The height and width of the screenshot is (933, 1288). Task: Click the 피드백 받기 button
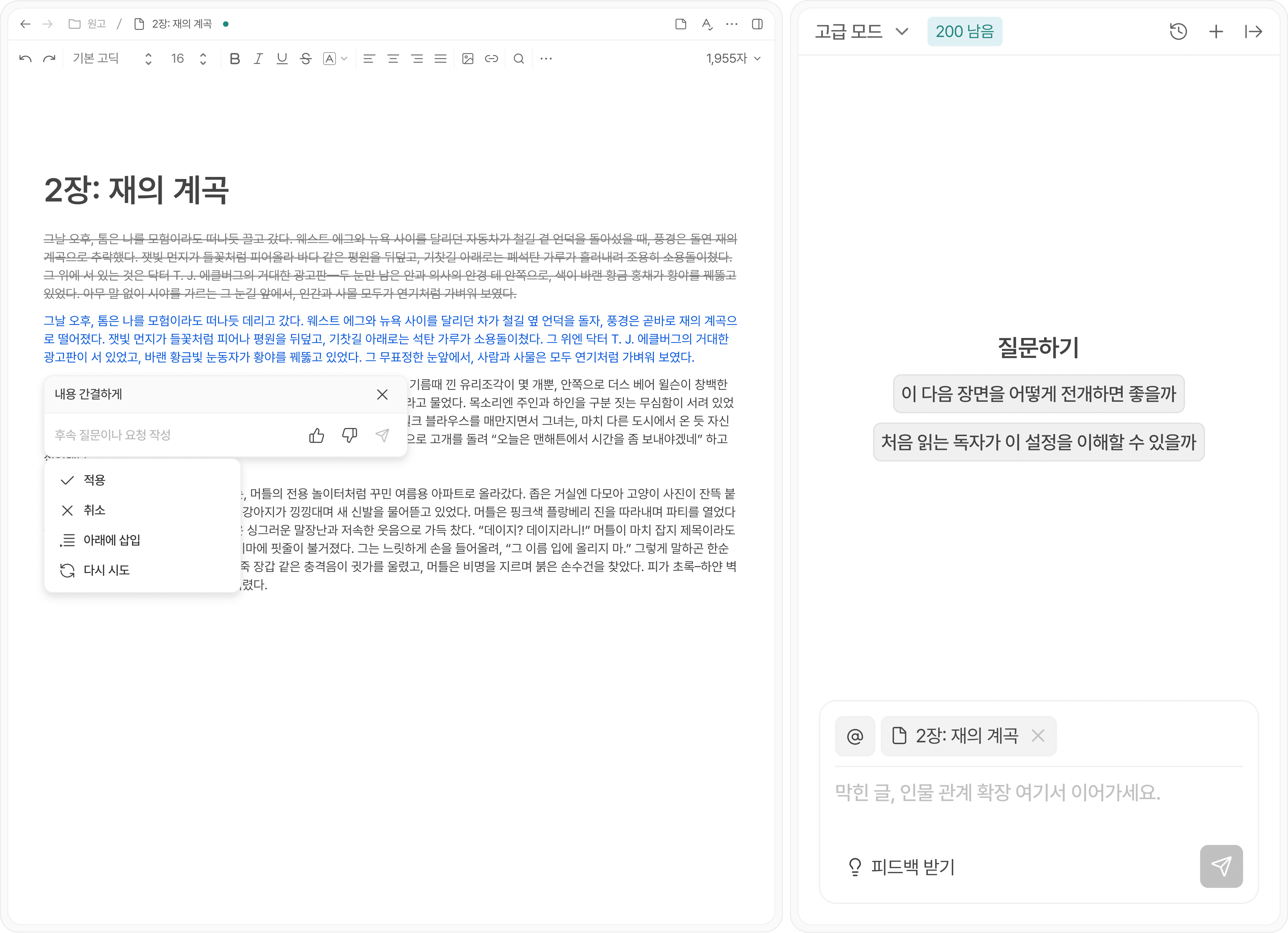(901, 867)
